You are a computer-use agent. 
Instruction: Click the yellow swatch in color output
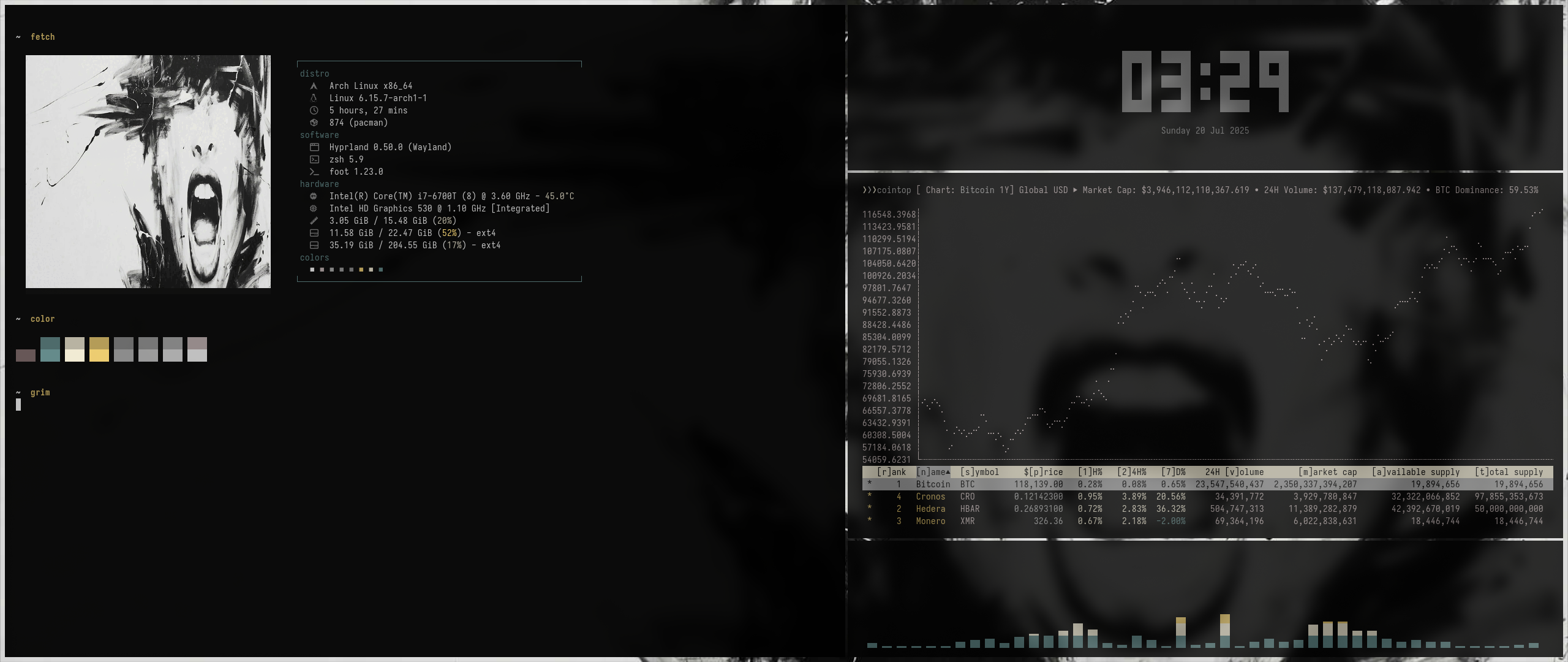coord(99,349)
